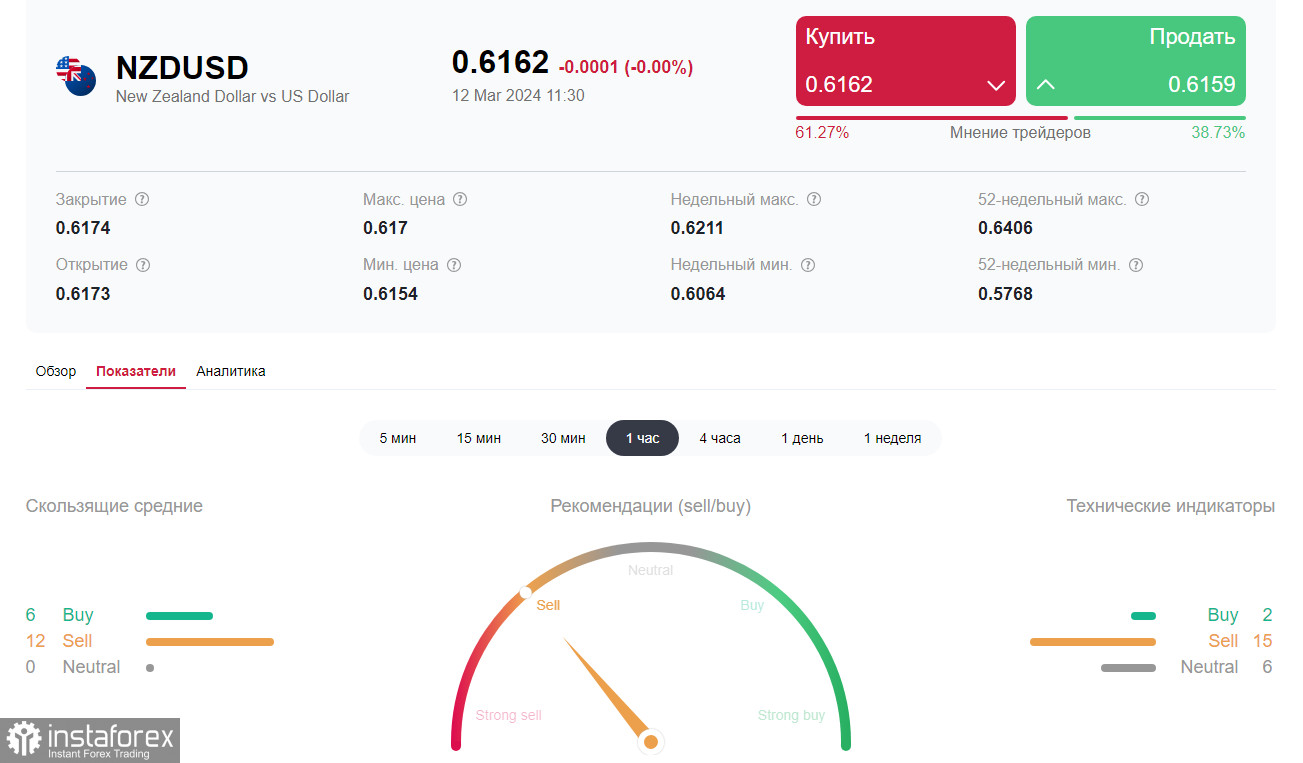Open the Обзор tab

[x=56, y=371]
